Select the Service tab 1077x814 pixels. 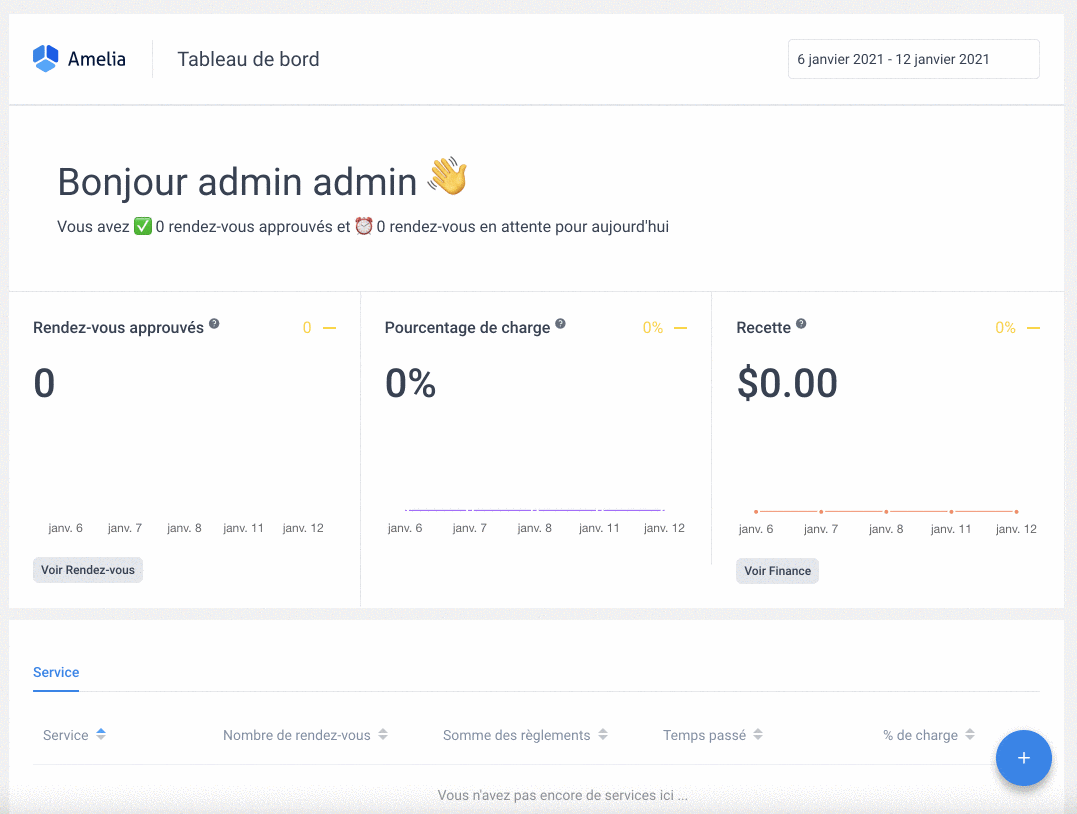56,672
